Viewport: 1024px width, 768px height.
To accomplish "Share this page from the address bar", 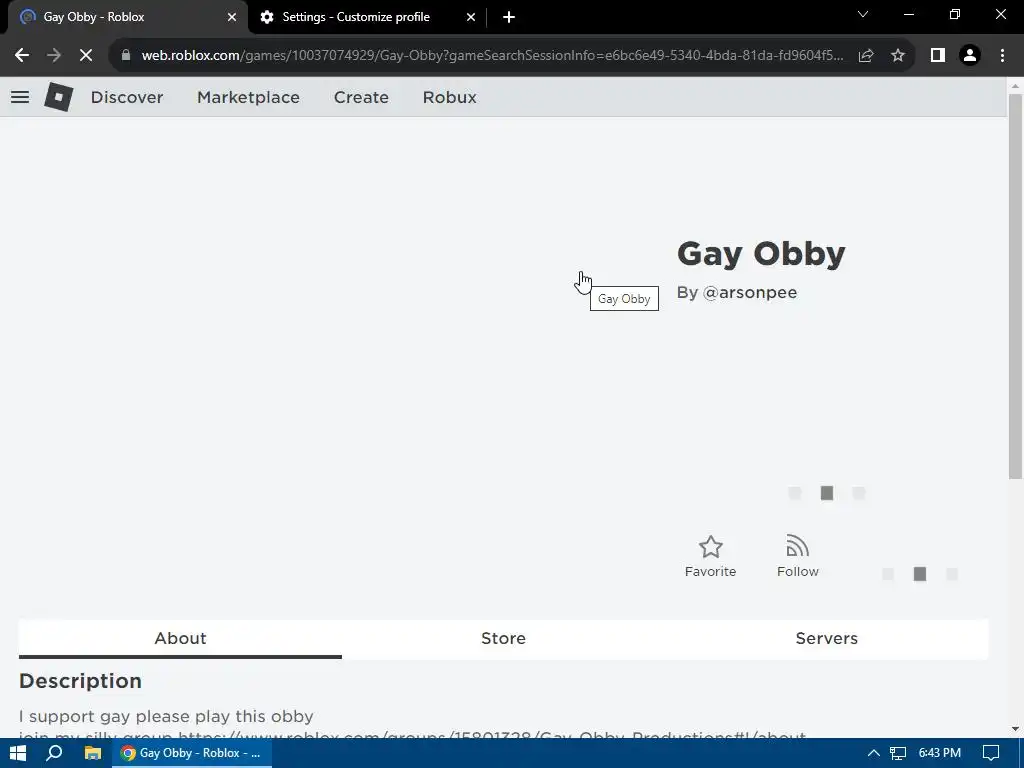I will pos(866,56).
